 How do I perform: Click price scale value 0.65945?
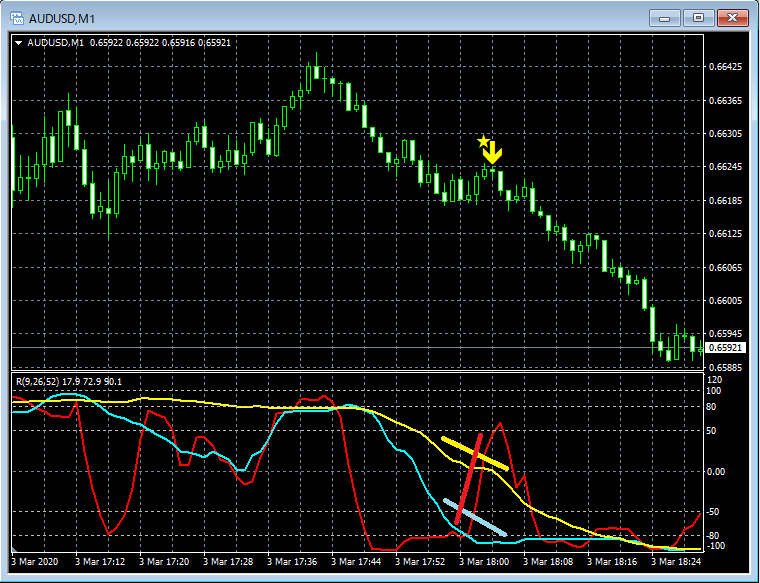pyautogui.click(x=725, y=333)
